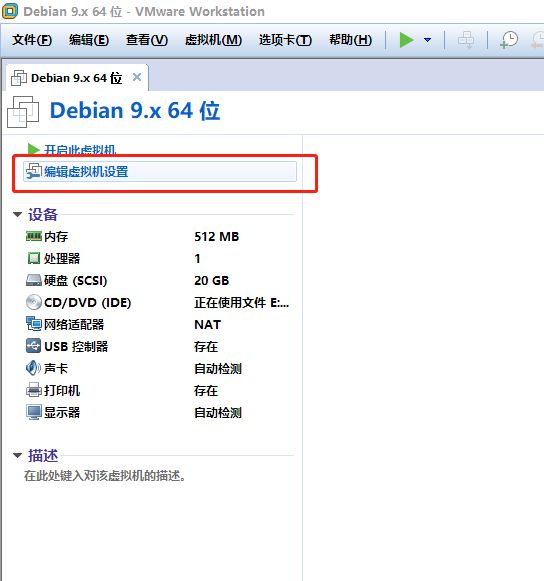
Task: Click the large virtual machine icon beside title
Action: 23,112
